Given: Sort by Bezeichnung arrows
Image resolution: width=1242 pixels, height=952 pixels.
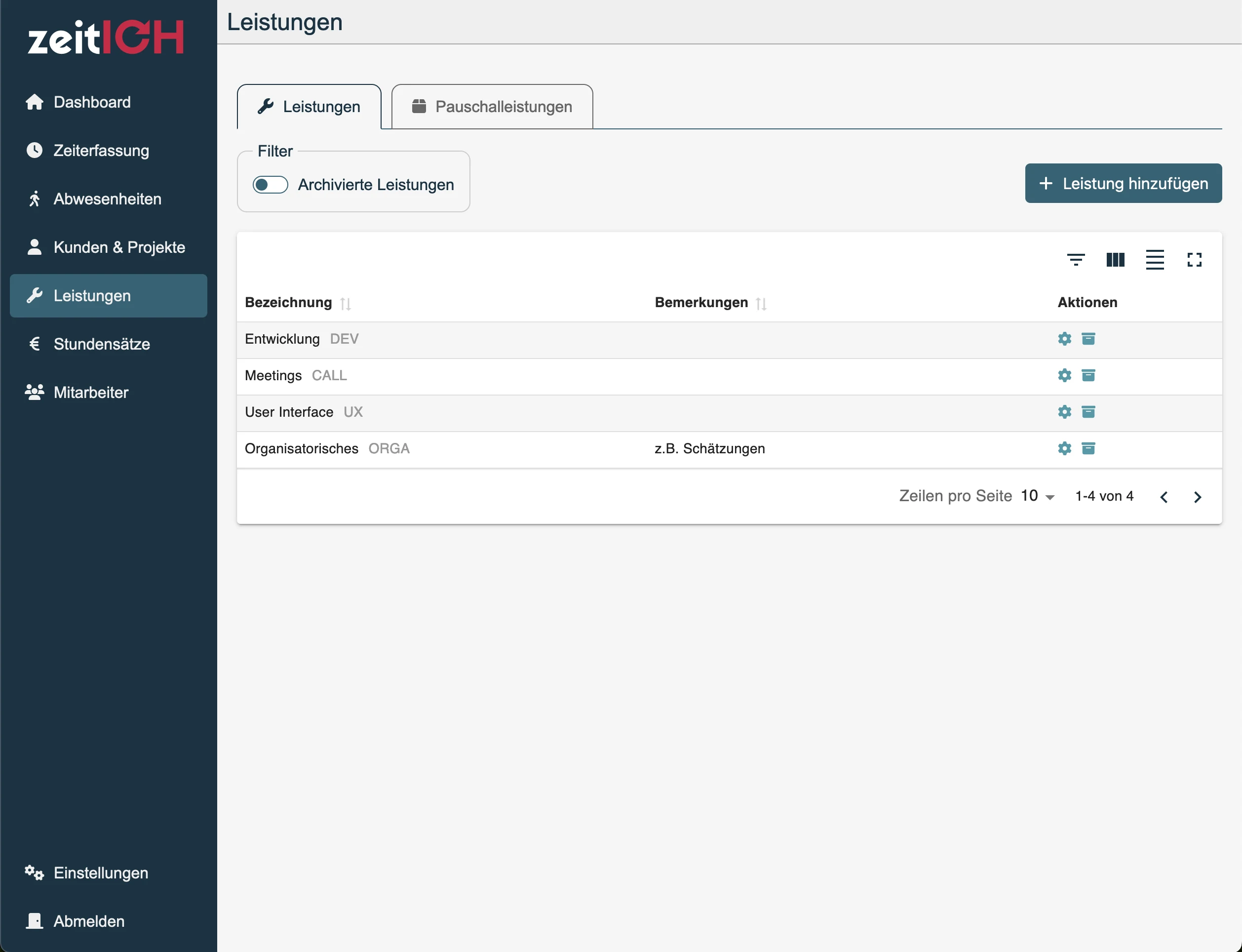Looking at the screenshot, I should point(346,304).
